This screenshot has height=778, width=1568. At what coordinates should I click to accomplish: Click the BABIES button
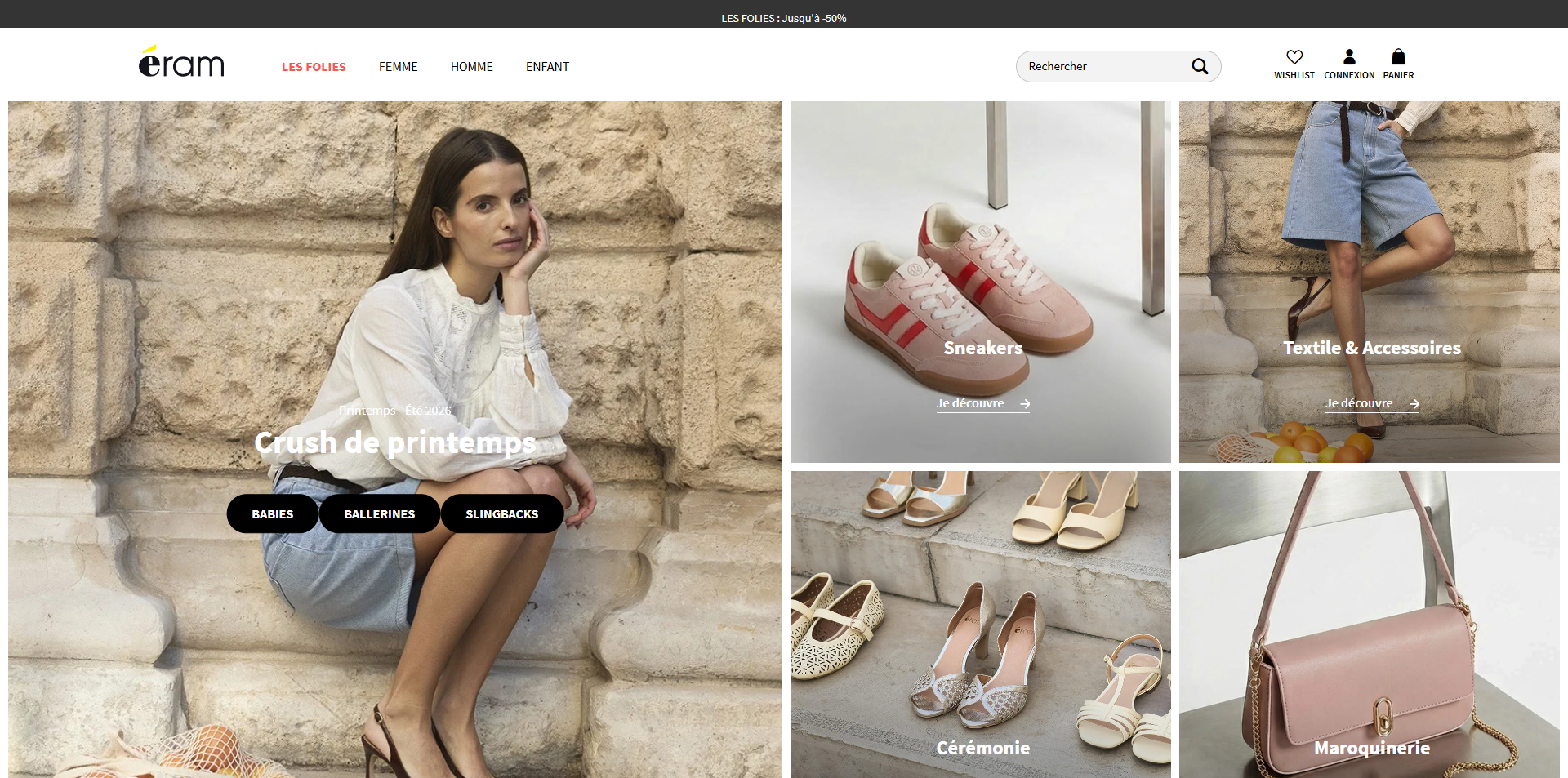click(273, 514)
